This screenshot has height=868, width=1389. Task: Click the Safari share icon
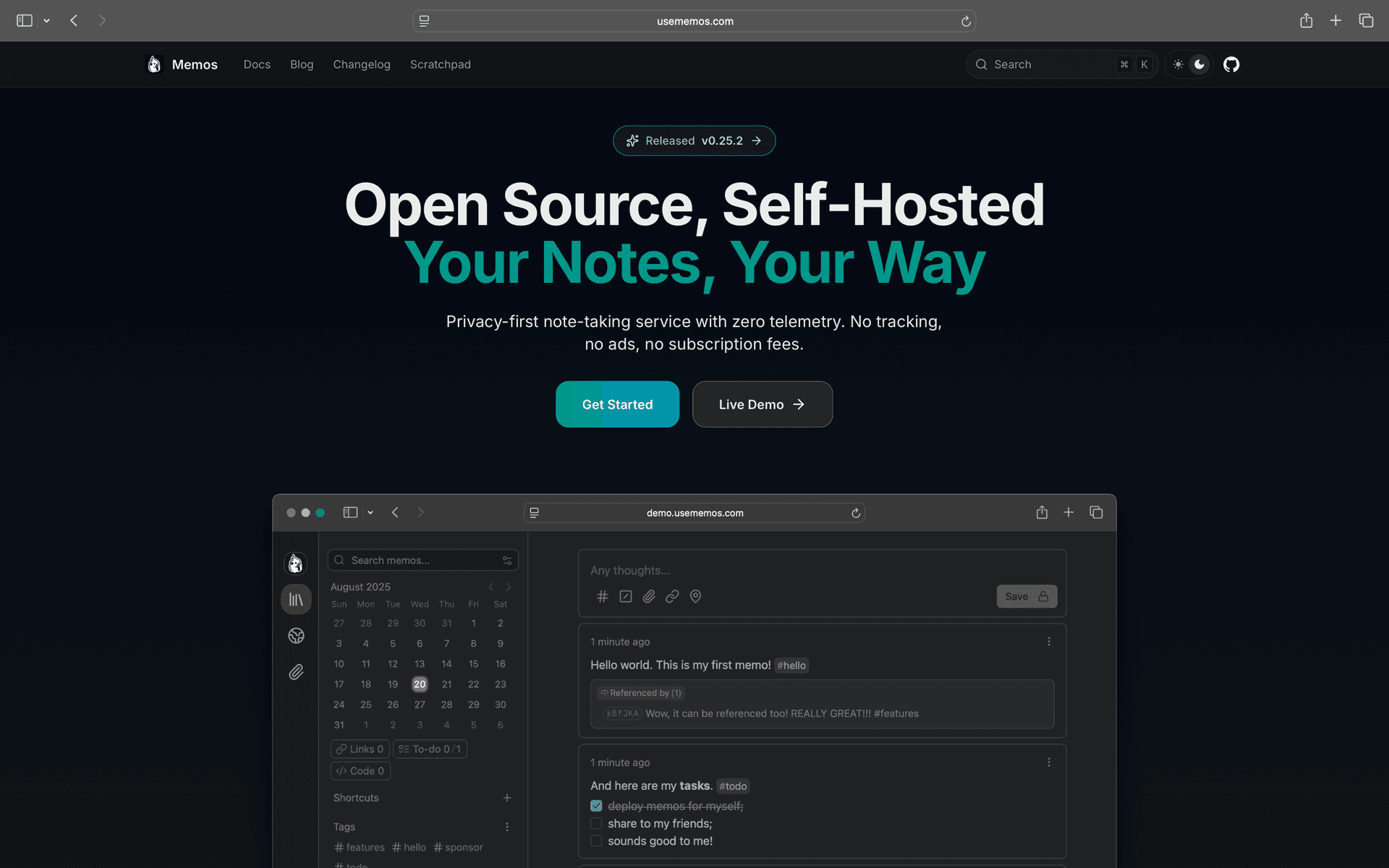point(1306,21)
